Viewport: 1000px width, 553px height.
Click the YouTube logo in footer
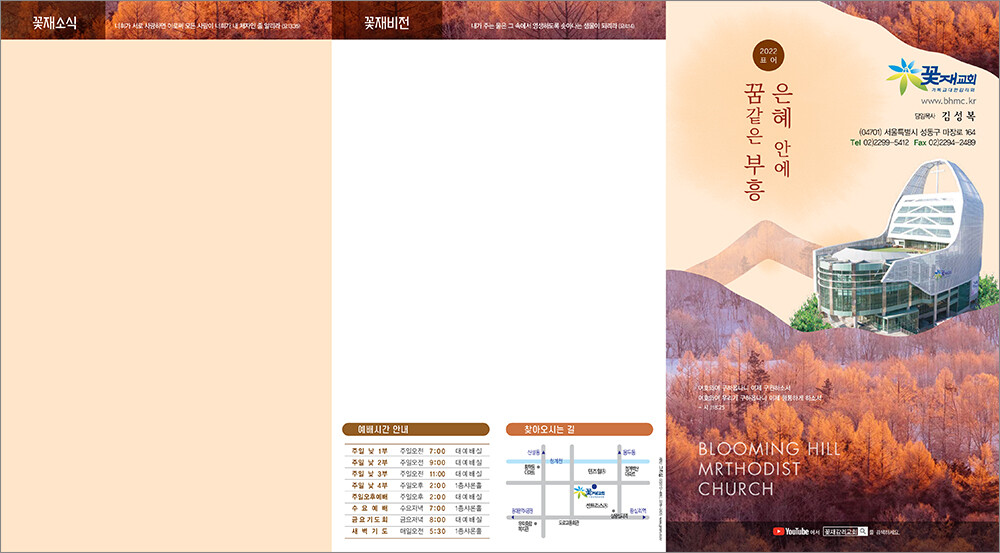click(790, 532)
